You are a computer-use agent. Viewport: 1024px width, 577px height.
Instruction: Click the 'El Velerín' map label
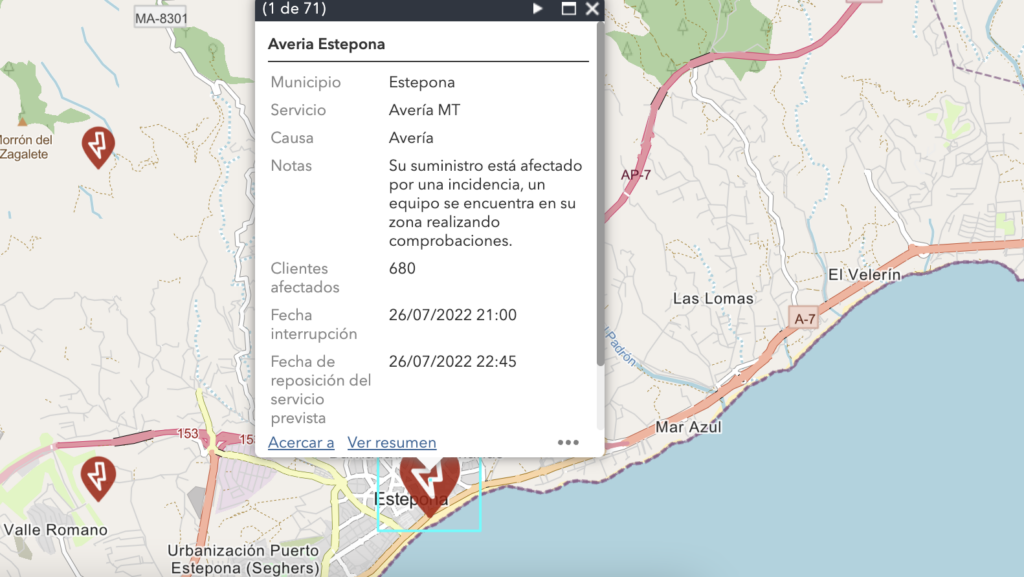865,275
